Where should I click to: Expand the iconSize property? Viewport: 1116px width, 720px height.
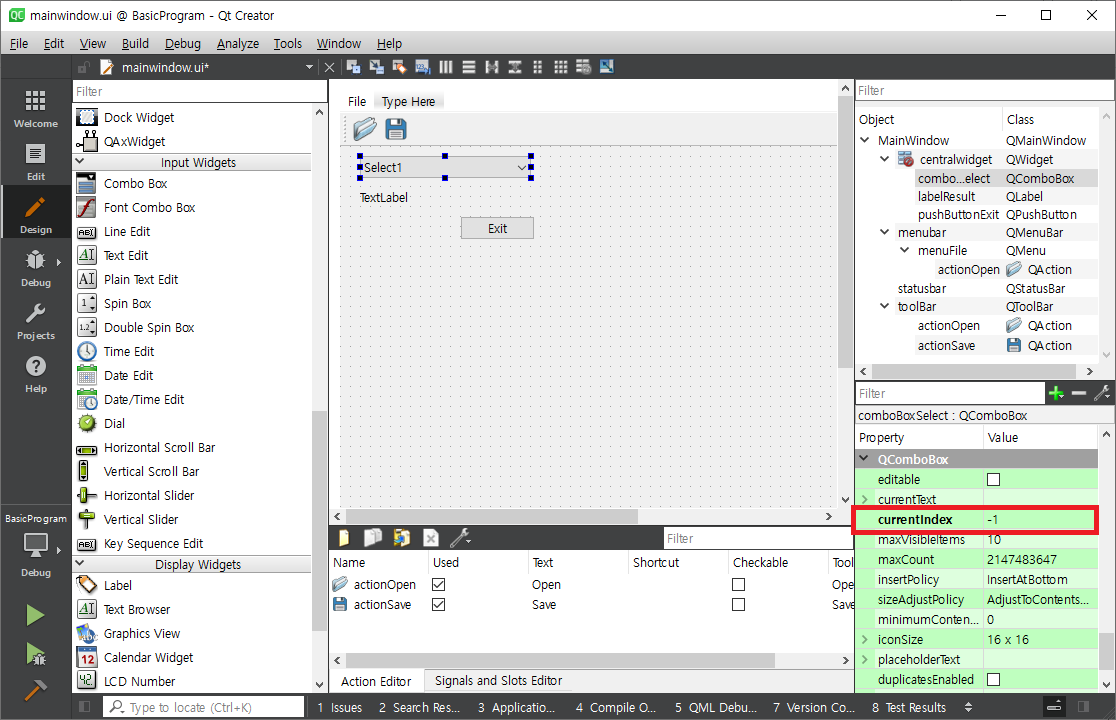(x=865, y=640)
